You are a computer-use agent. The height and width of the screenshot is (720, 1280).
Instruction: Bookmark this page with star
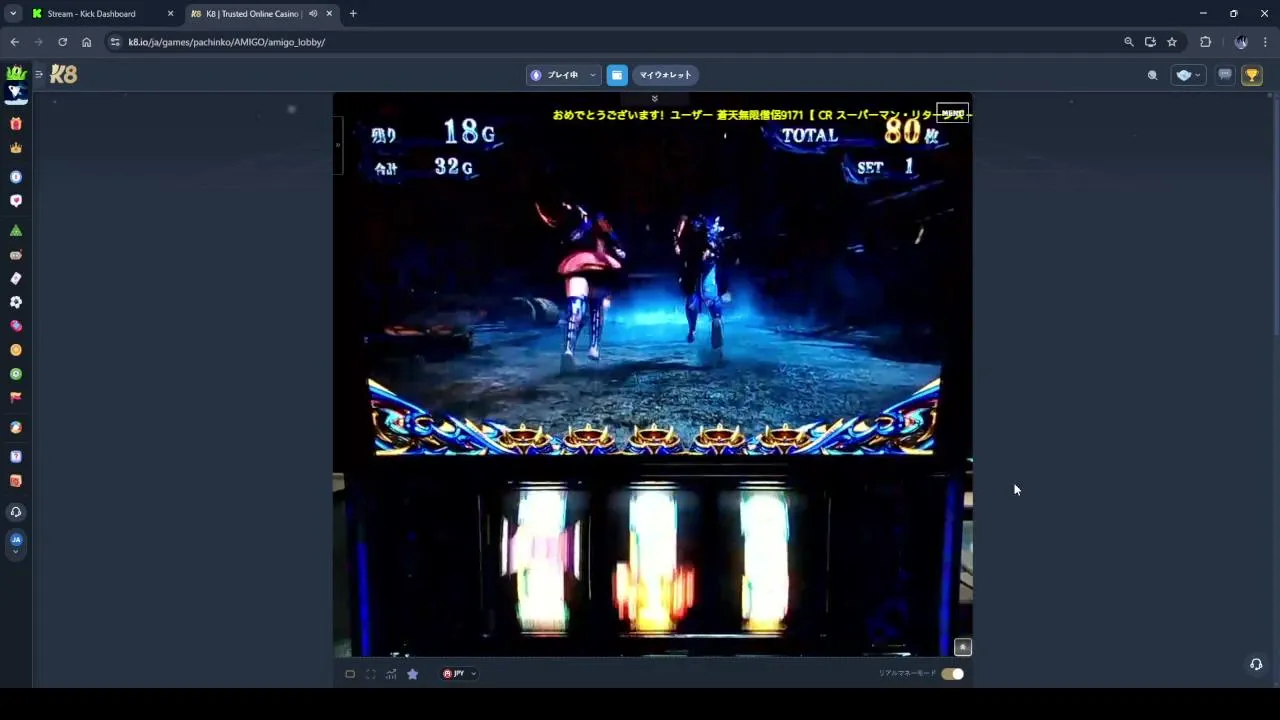1172,42
